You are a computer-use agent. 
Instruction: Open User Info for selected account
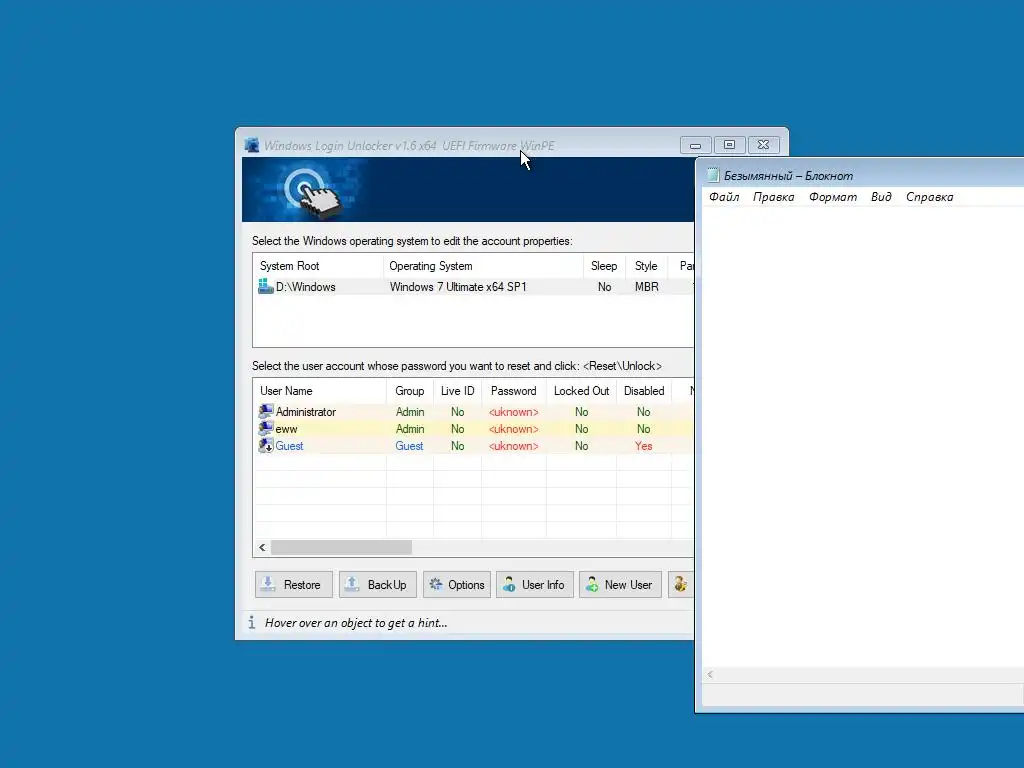[535, 584]
